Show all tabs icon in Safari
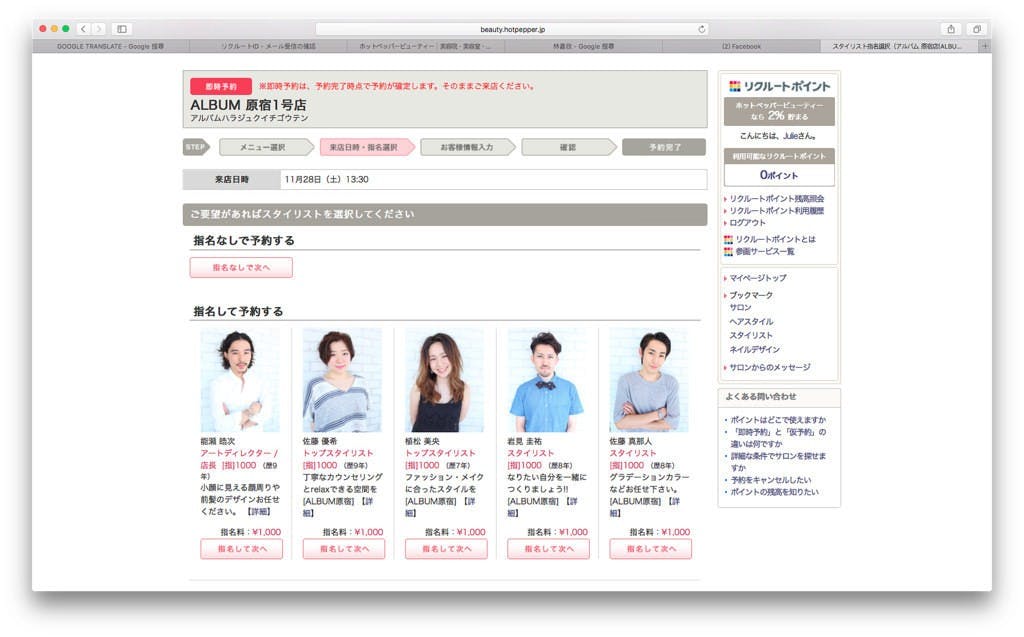 [x=977, y=29]
